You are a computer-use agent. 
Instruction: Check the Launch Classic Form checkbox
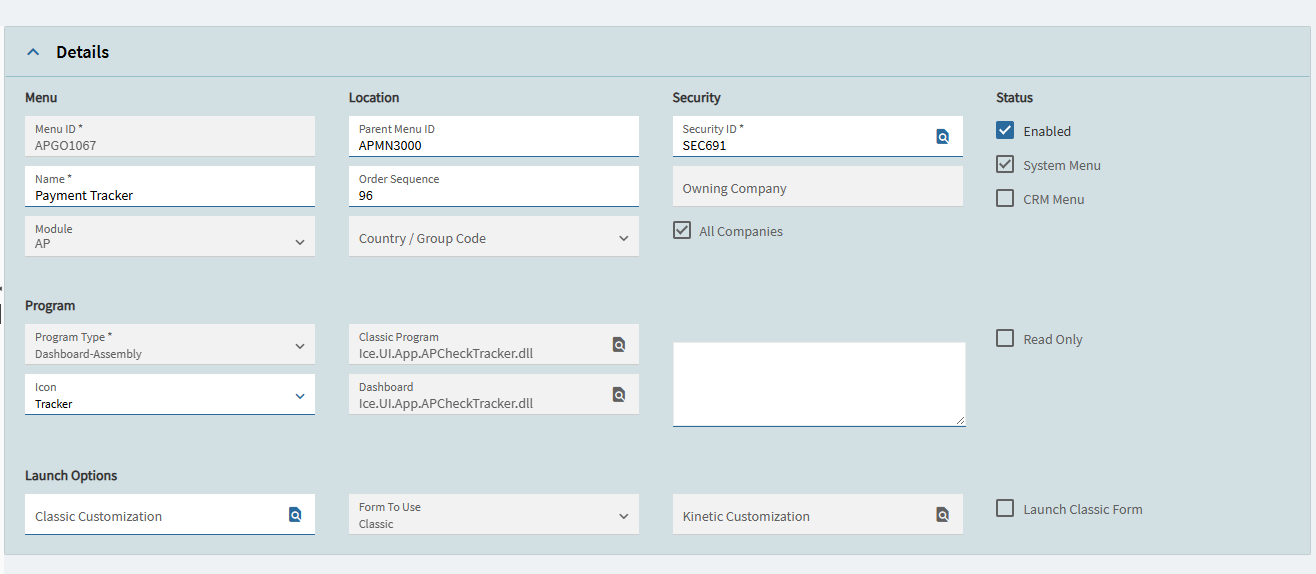click(x=1005, y=508)
